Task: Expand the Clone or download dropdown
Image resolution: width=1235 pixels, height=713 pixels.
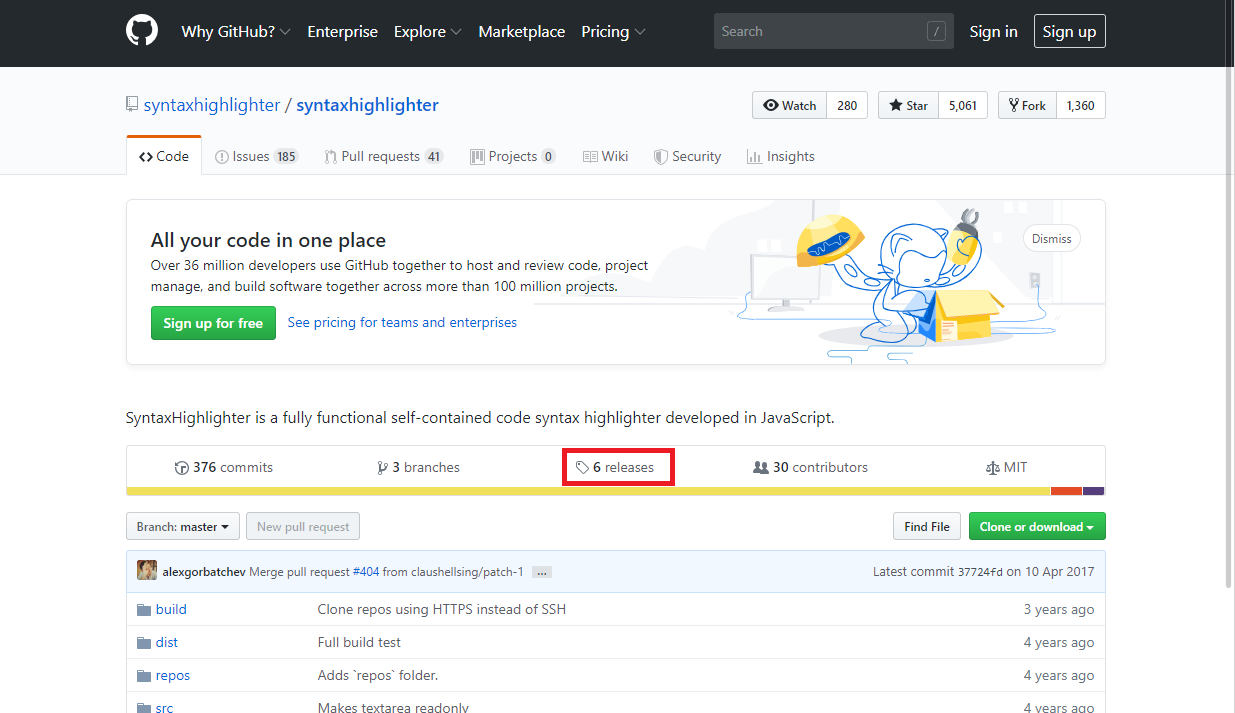Action: coord(1037,526)
